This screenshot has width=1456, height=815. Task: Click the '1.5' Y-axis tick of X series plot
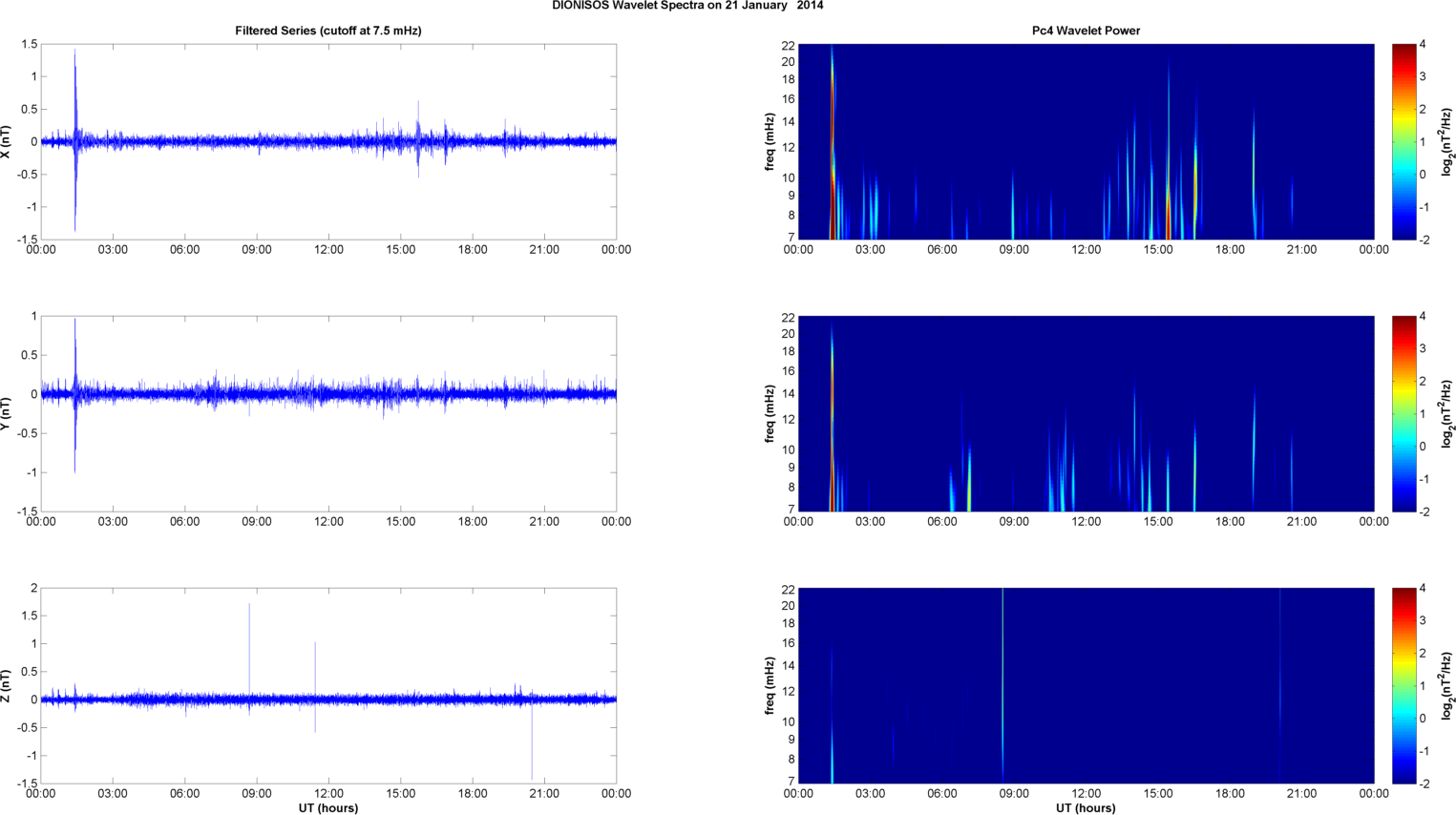coord(29,45)
